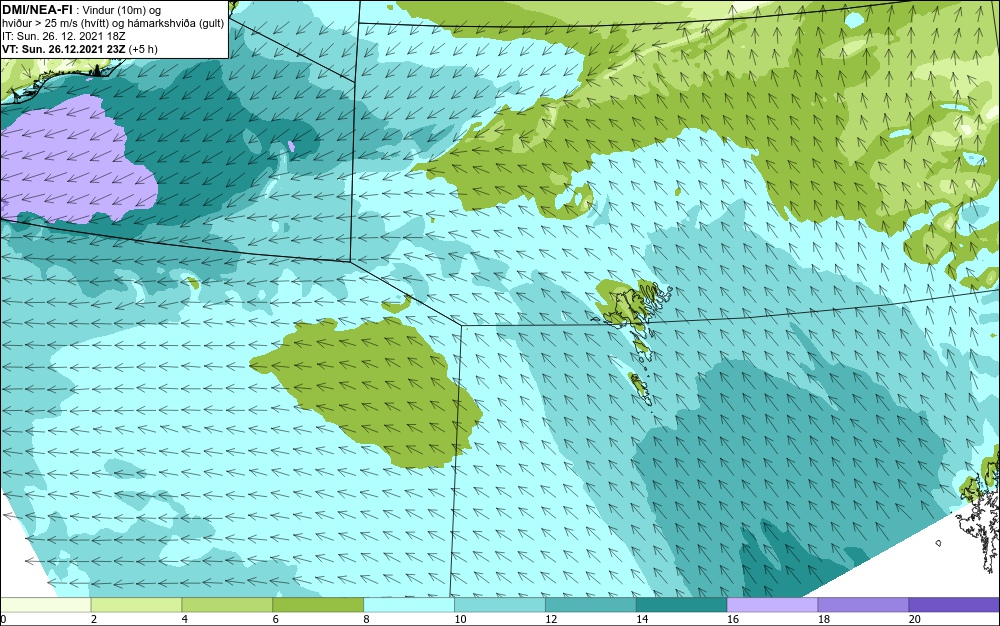Click the legend scale label "4"
This screenshot has height=626, width=1000.
(x=185, y=619)
